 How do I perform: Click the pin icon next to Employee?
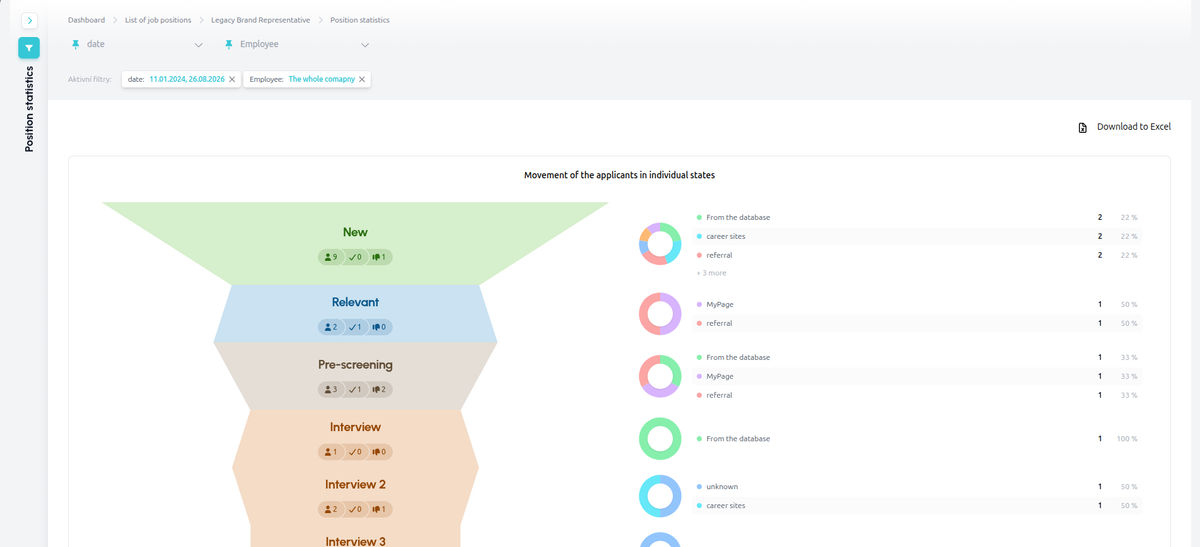[228, 44]
